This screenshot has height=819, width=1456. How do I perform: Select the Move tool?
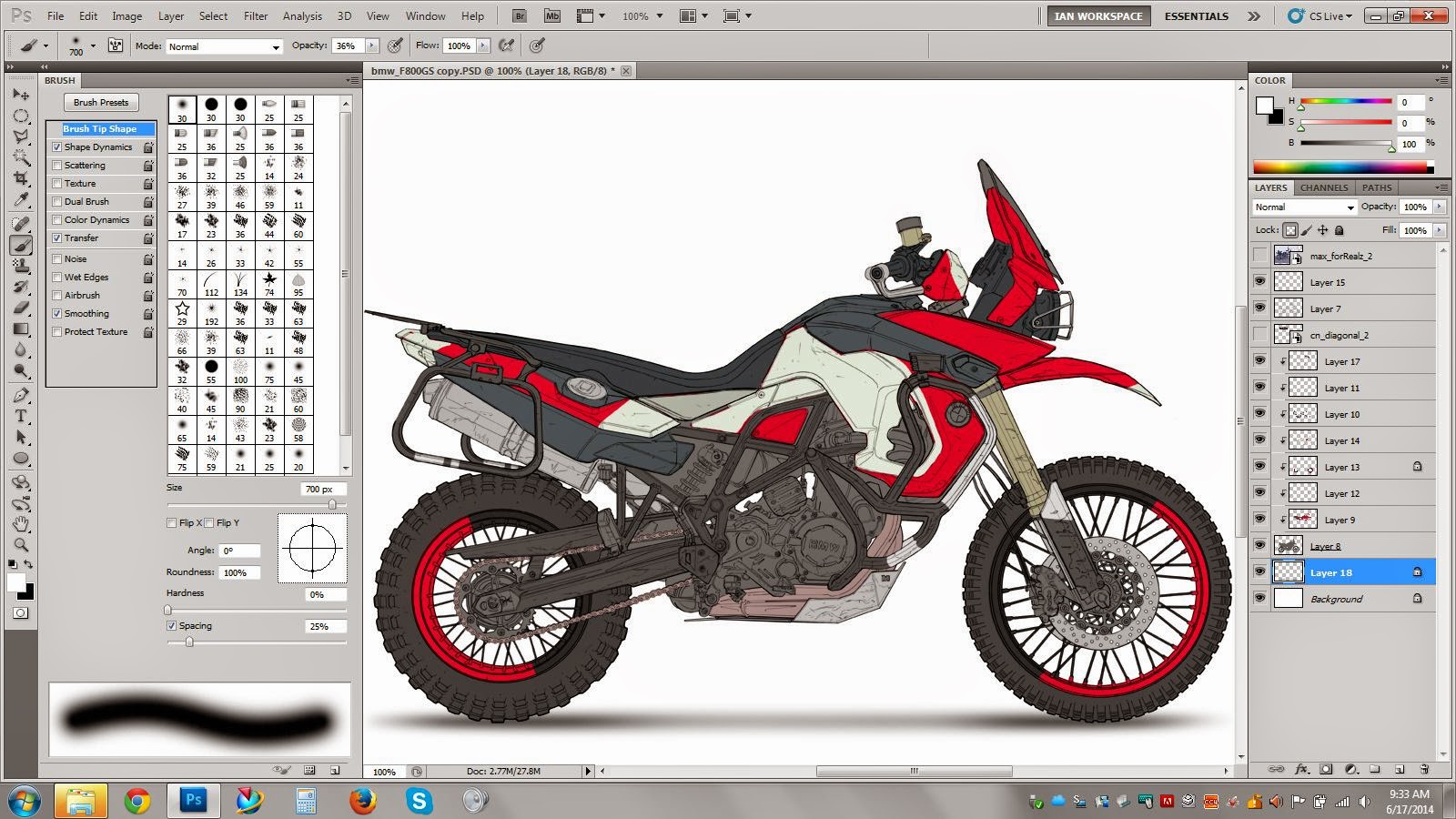(21, 95)
